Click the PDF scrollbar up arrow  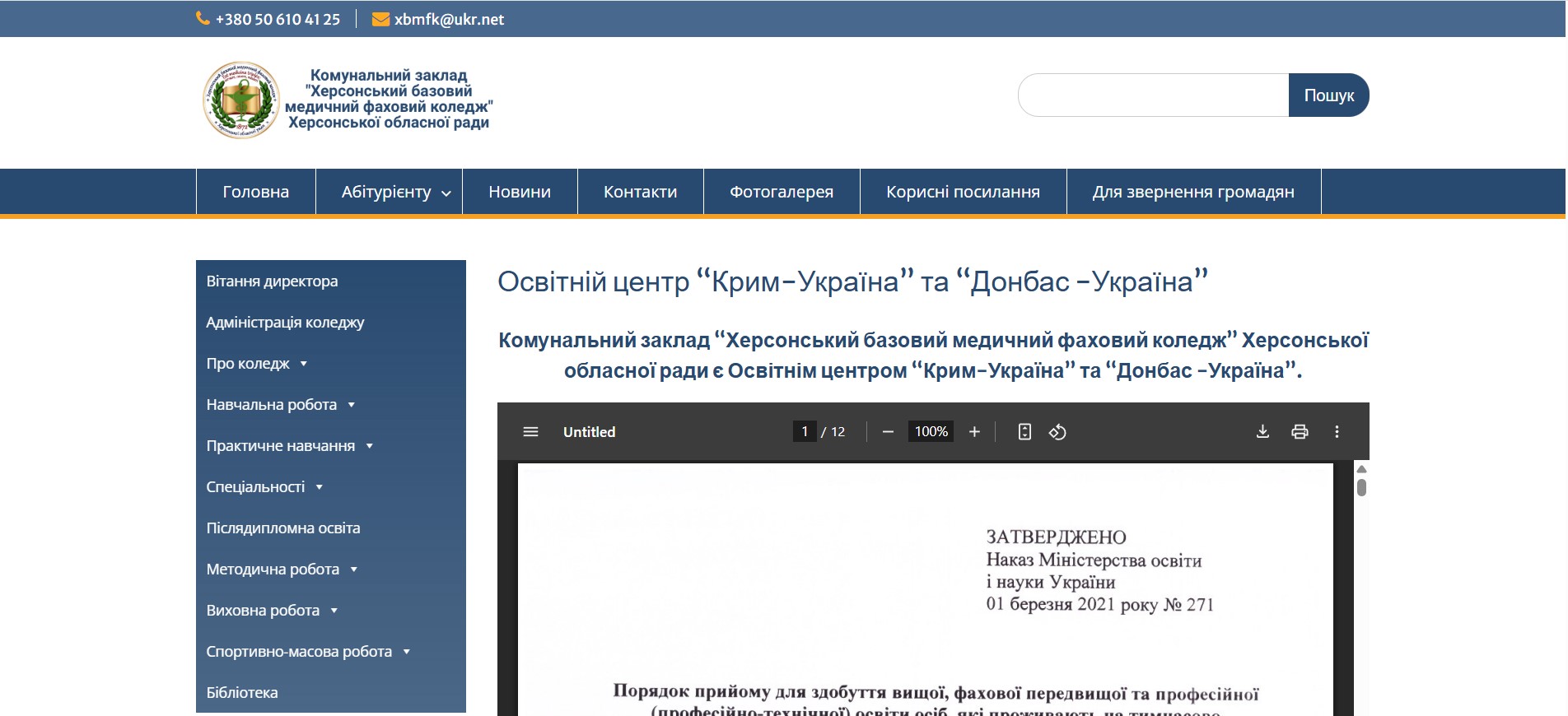1361,469
